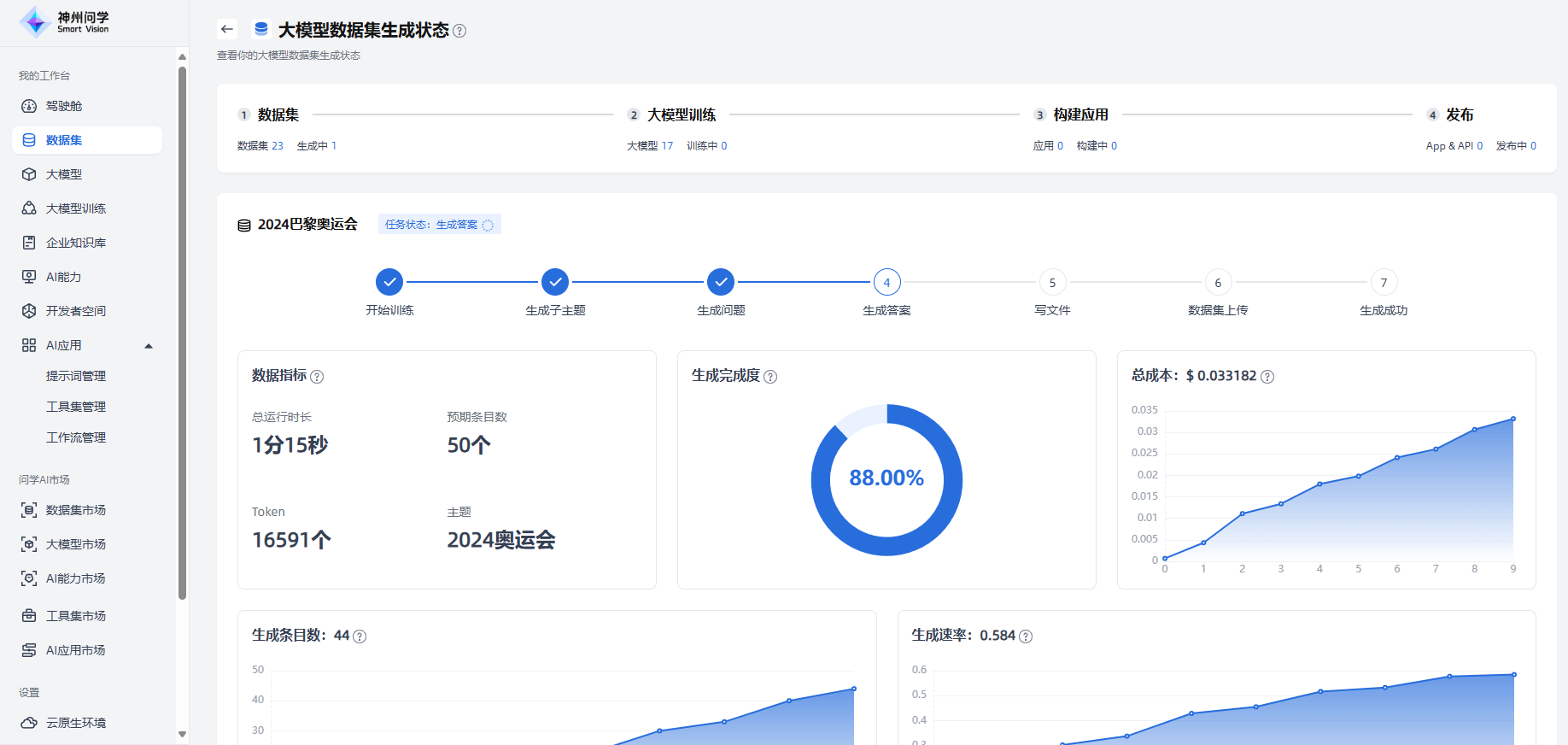Open 工作流管理 submenu item
The width and height of the screenshot is (1568, 745).
click(x=76, y=437)
